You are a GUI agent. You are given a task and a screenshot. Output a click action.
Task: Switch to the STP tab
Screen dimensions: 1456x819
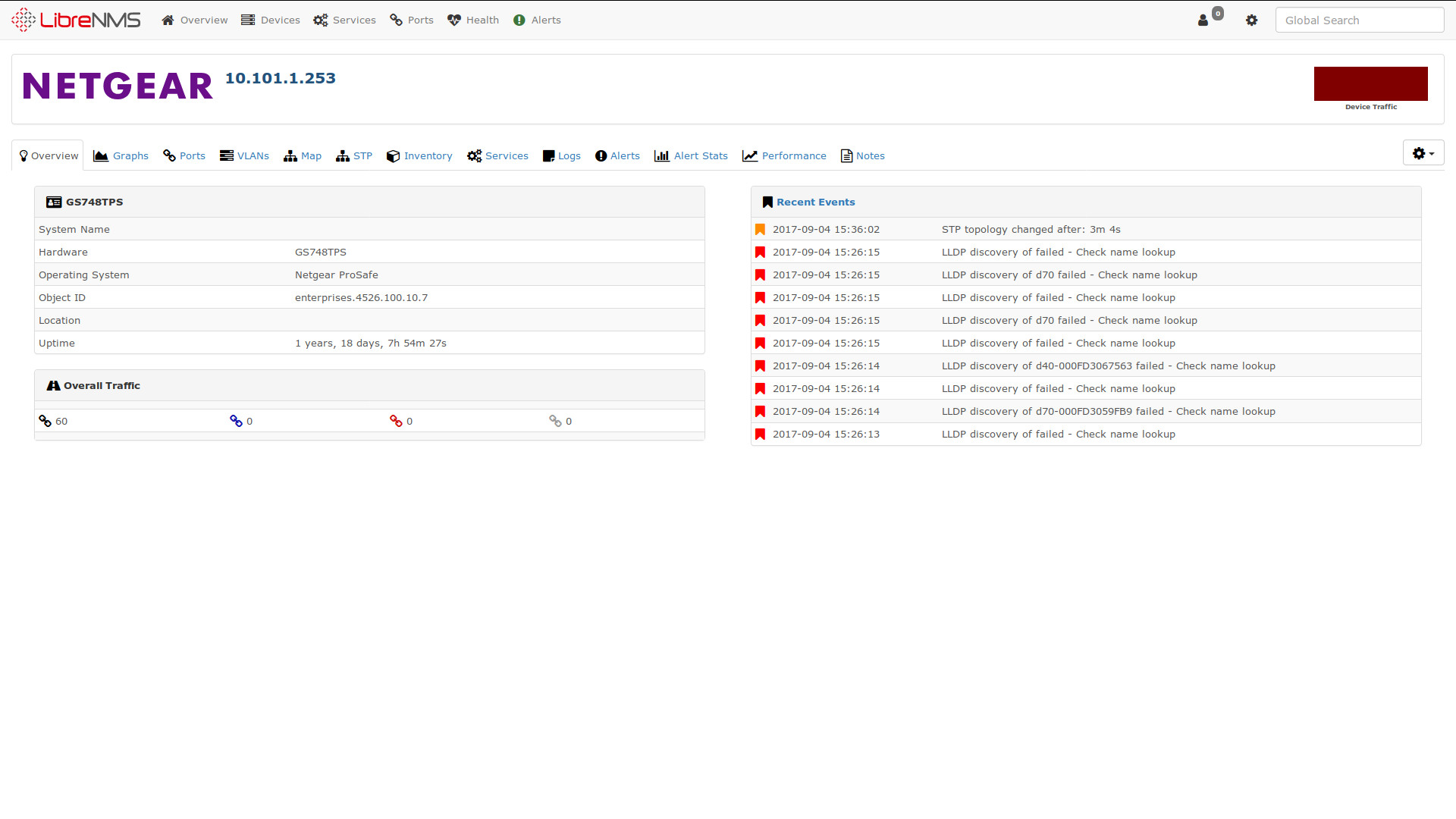point(354,155)
